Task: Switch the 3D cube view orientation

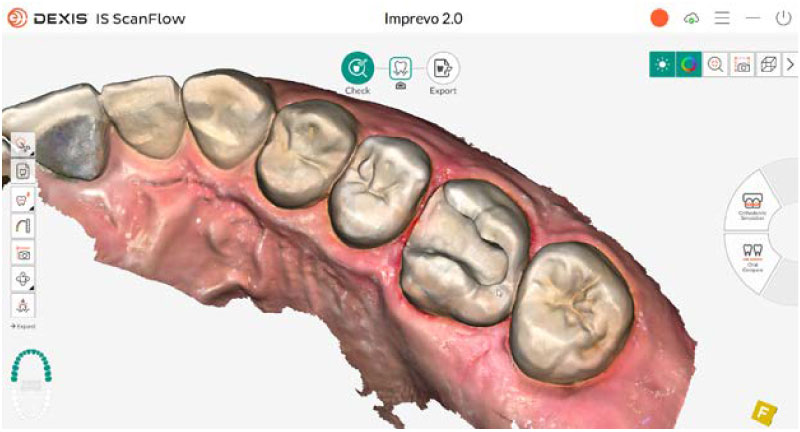Action: (768, 65)
